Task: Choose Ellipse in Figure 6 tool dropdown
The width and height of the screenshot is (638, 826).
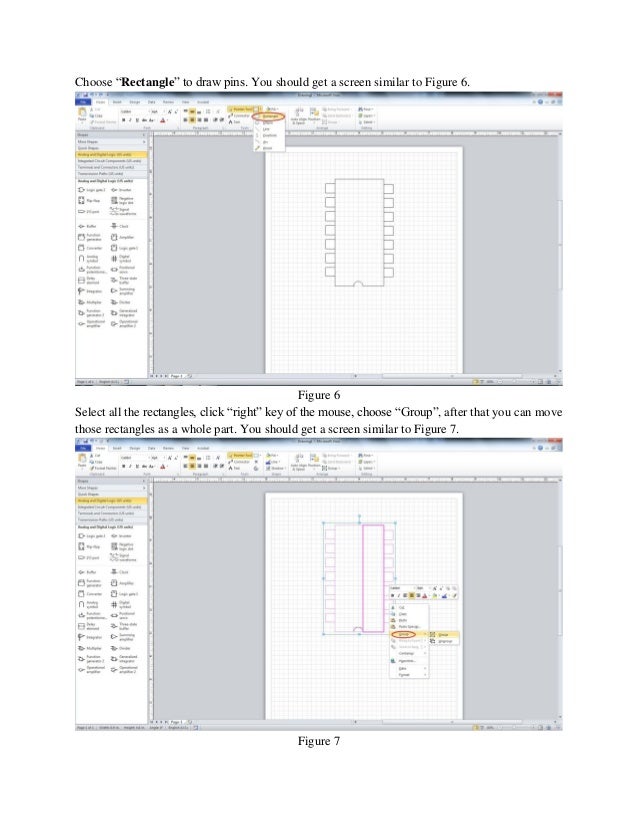Action: [x=268, y=122]
